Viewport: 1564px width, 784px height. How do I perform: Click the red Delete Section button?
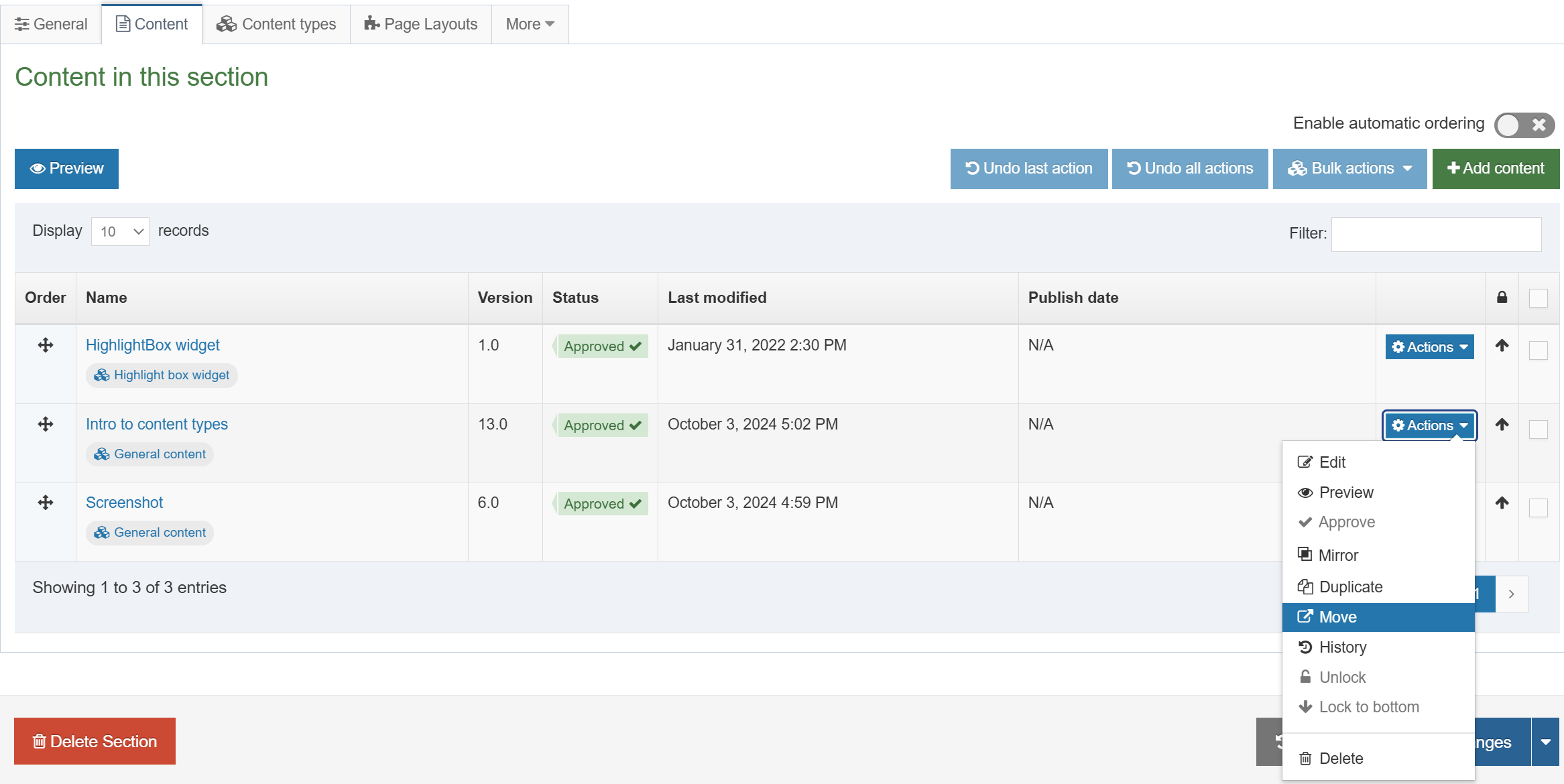click(95, 741)
